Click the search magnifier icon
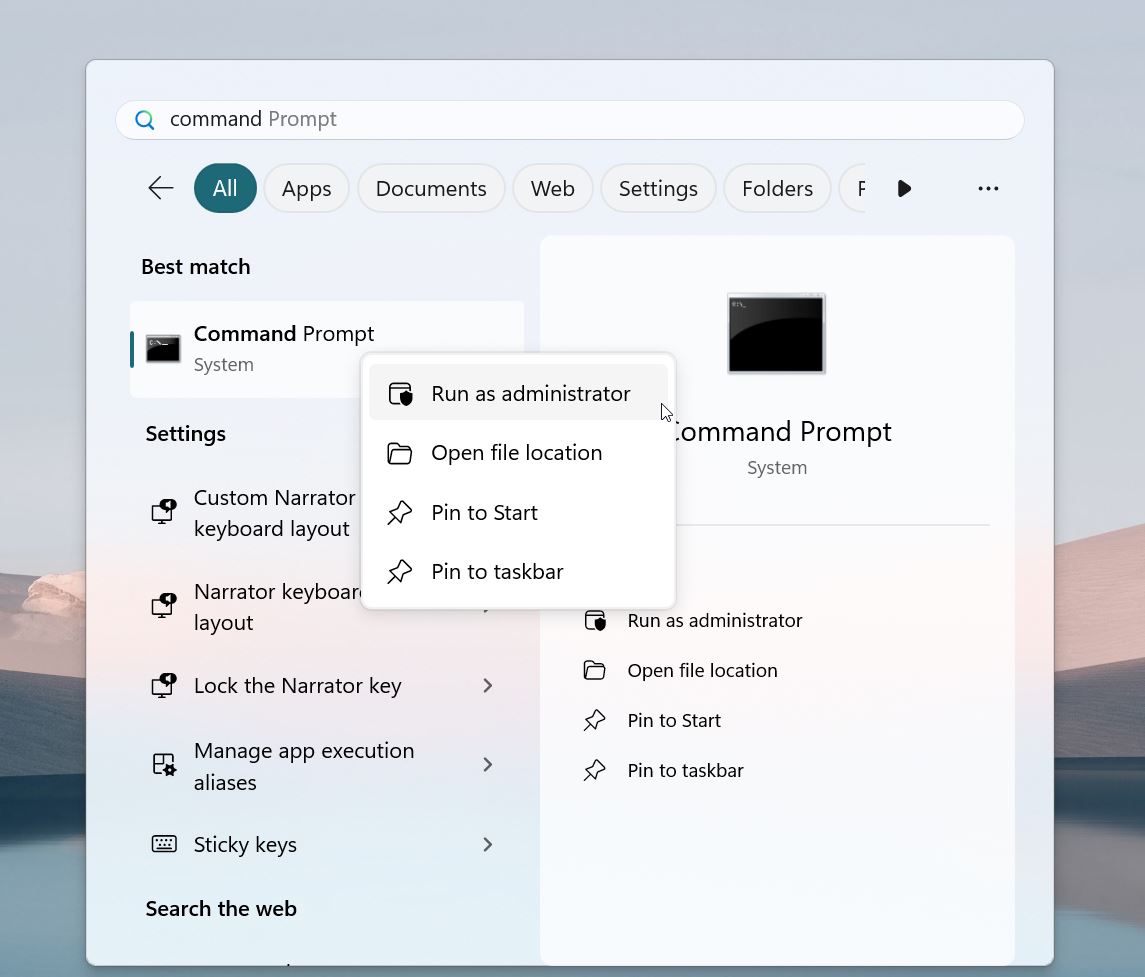Image resolution: width=1145 pixels, height=977 pixels. pyautogui.click(x=145, y=120)
